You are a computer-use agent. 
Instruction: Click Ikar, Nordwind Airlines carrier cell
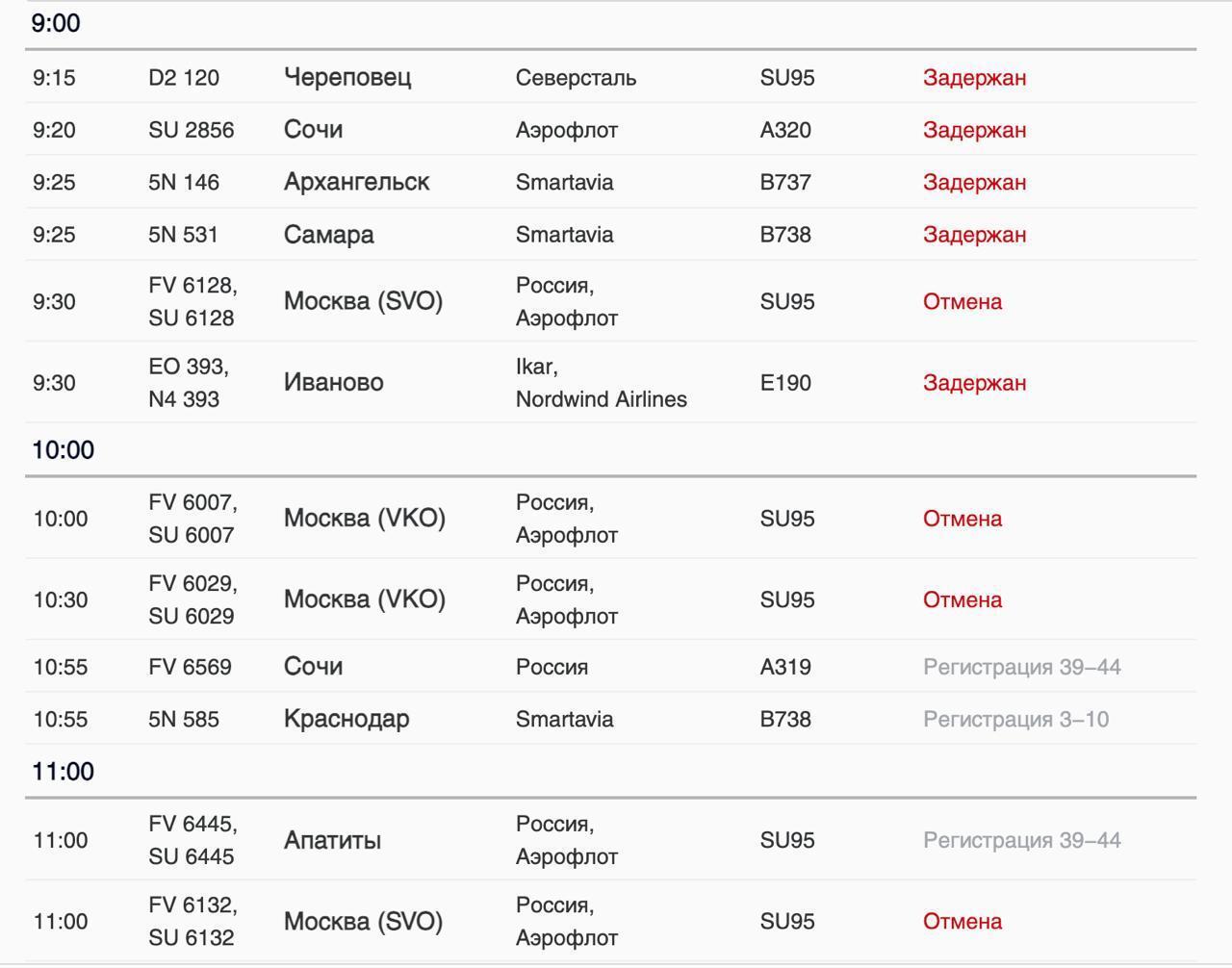click(601, 383)
